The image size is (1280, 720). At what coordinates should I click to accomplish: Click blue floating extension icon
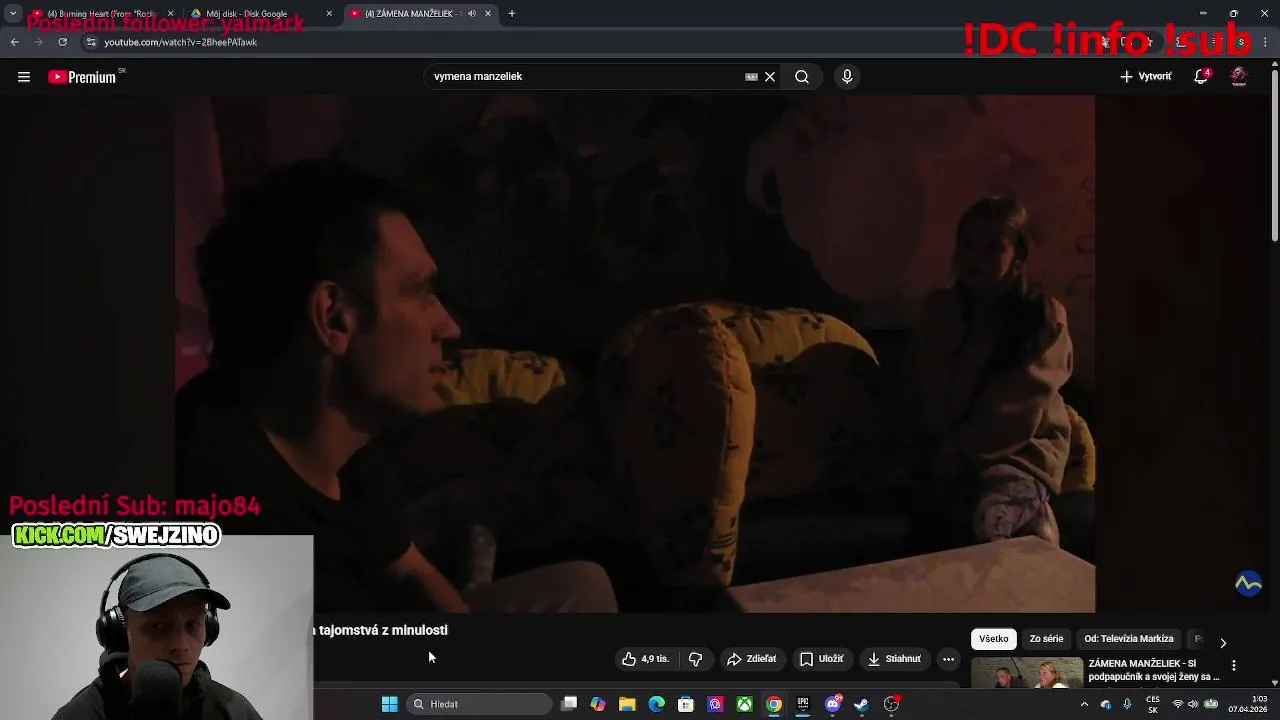pos(1248,583)
